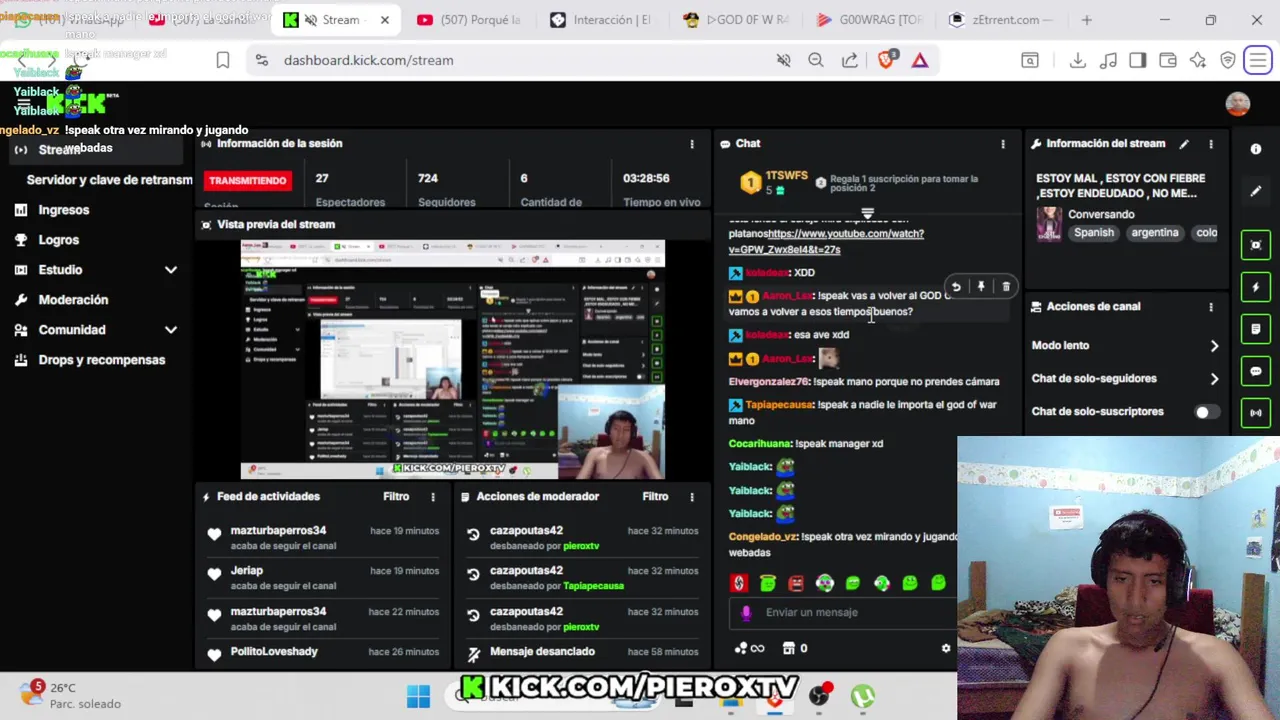Open Acciones de canal three-dot menu

[1211, 307]
